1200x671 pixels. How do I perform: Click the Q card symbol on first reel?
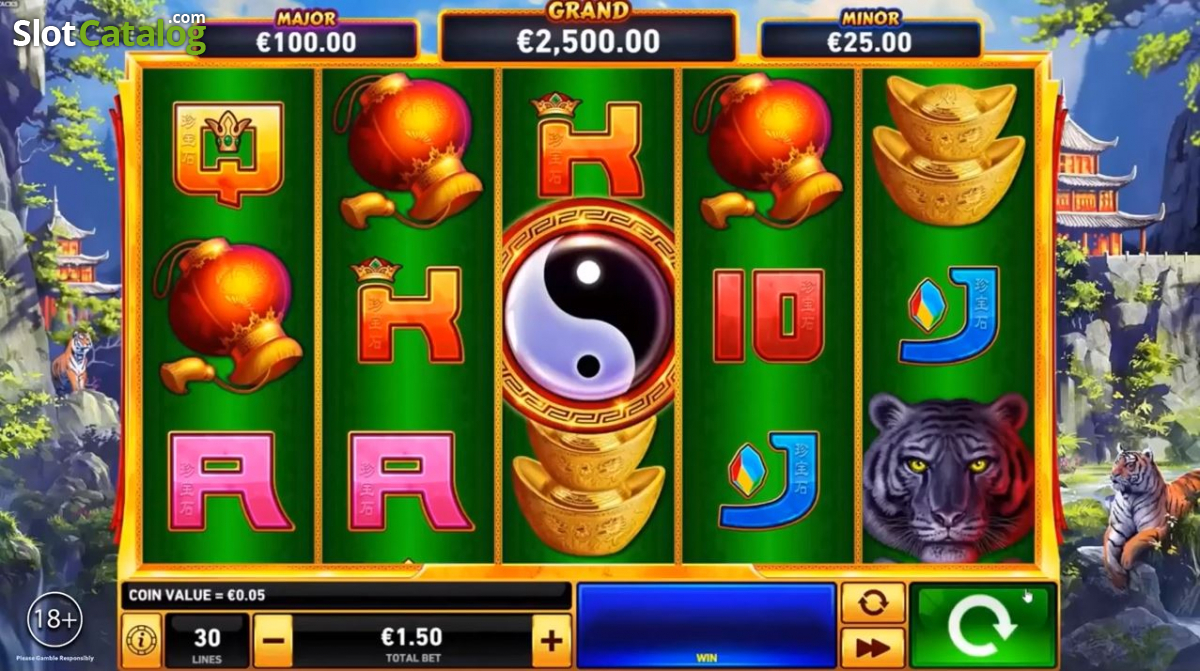coord(229,152)
